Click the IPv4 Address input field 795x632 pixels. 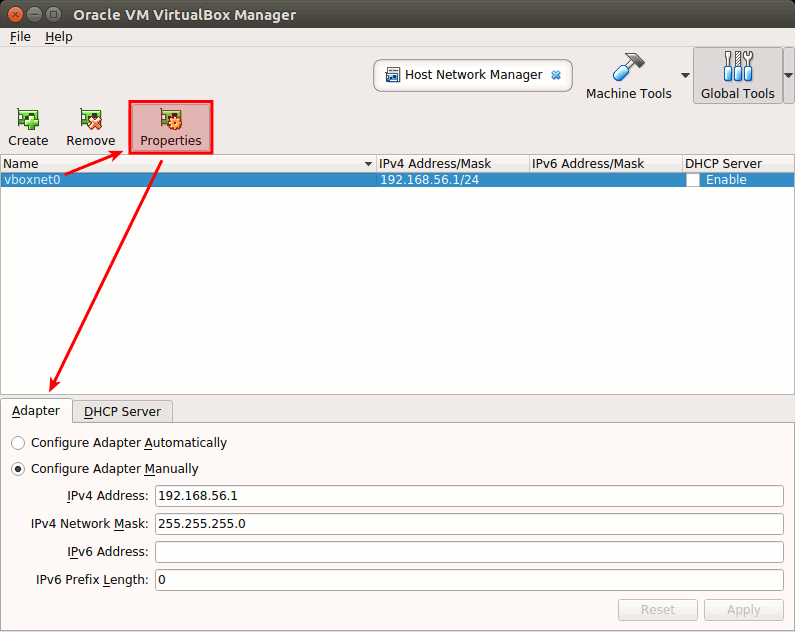(469, 496)
